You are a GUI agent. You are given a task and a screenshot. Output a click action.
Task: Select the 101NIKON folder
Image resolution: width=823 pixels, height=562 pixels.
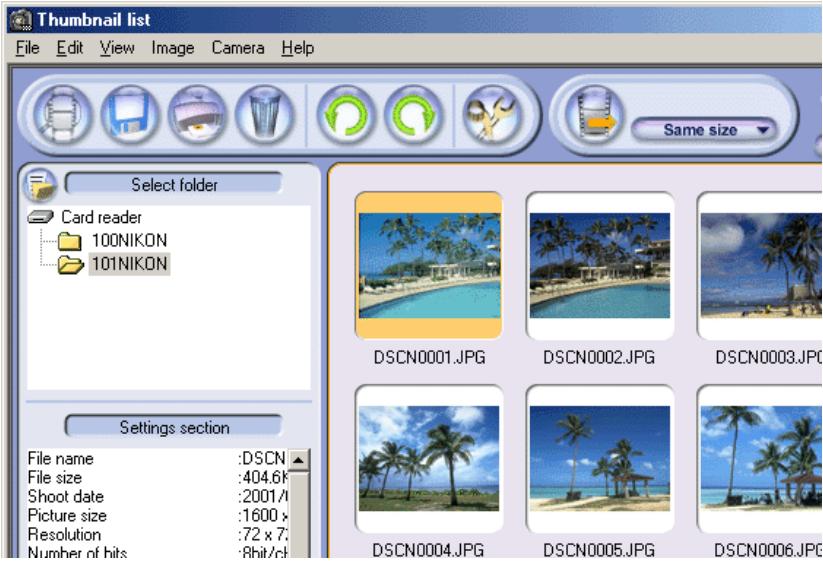point(129,263)
